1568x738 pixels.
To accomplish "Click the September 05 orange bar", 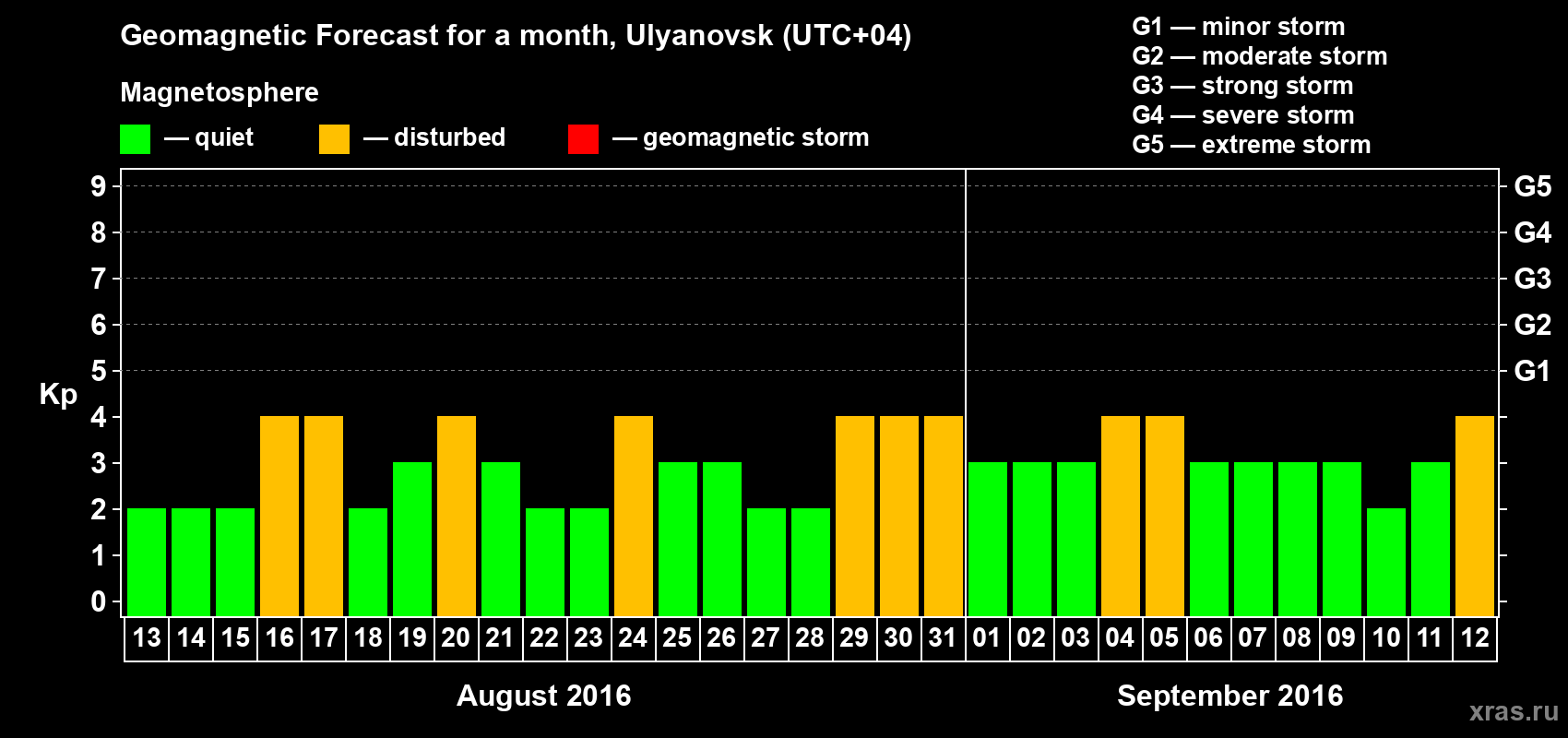I will [x=1165, y=516].
